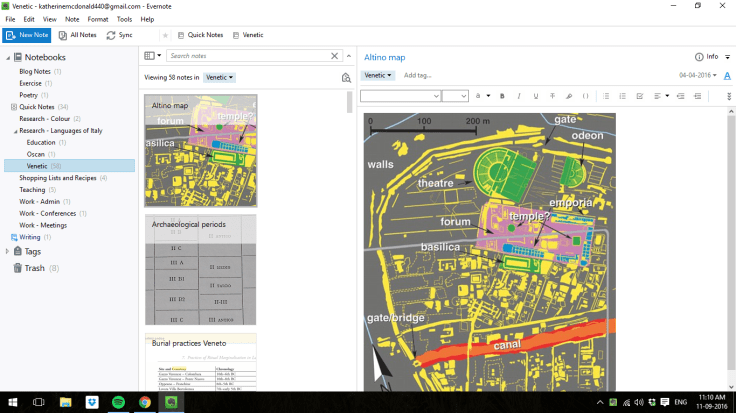736x413 pixels.
Task: Insert a bulleted list
Action: tap(606, 96)
